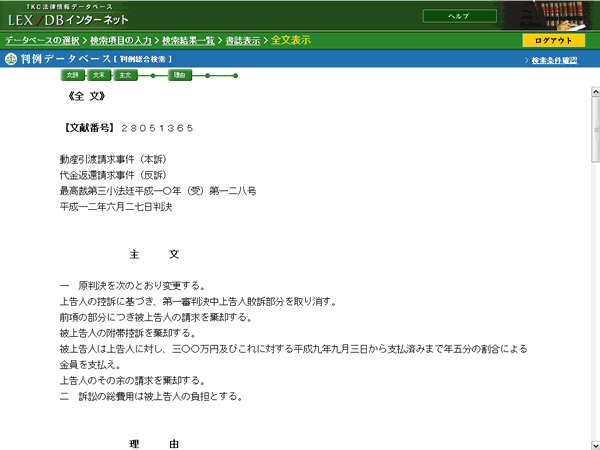Screen dimensions: 600x450
Task: Click the scrollbar up arrow
Action: [x=595, y=91]
